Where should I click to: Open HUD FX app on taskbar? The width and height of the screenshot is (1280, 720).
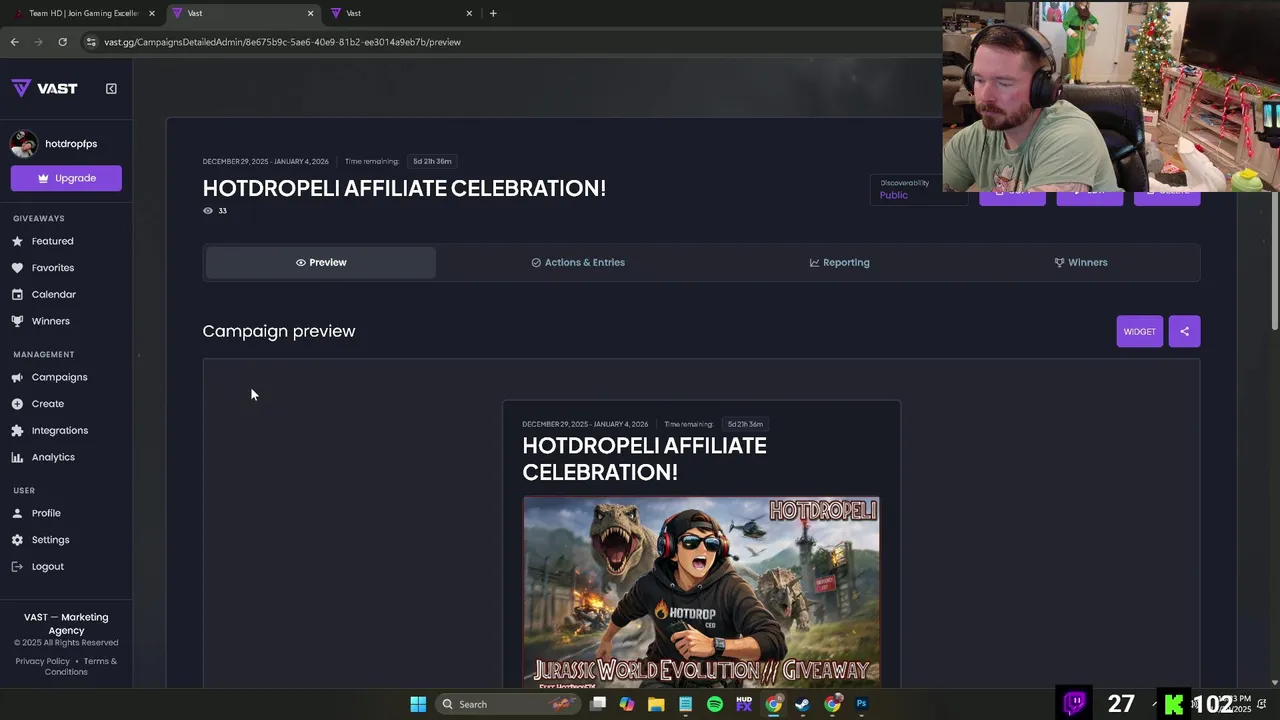coord(744,704)
